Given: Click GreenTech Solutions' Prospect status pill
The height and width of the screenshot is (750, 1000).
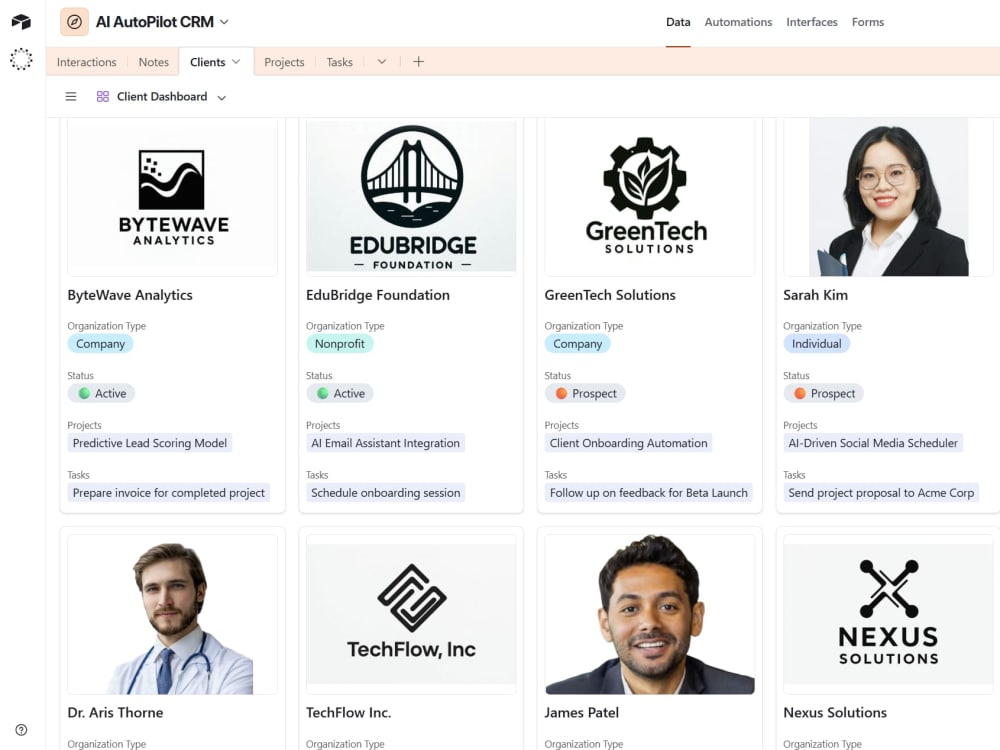Looking at the screenshot, I should pos(585,393).
